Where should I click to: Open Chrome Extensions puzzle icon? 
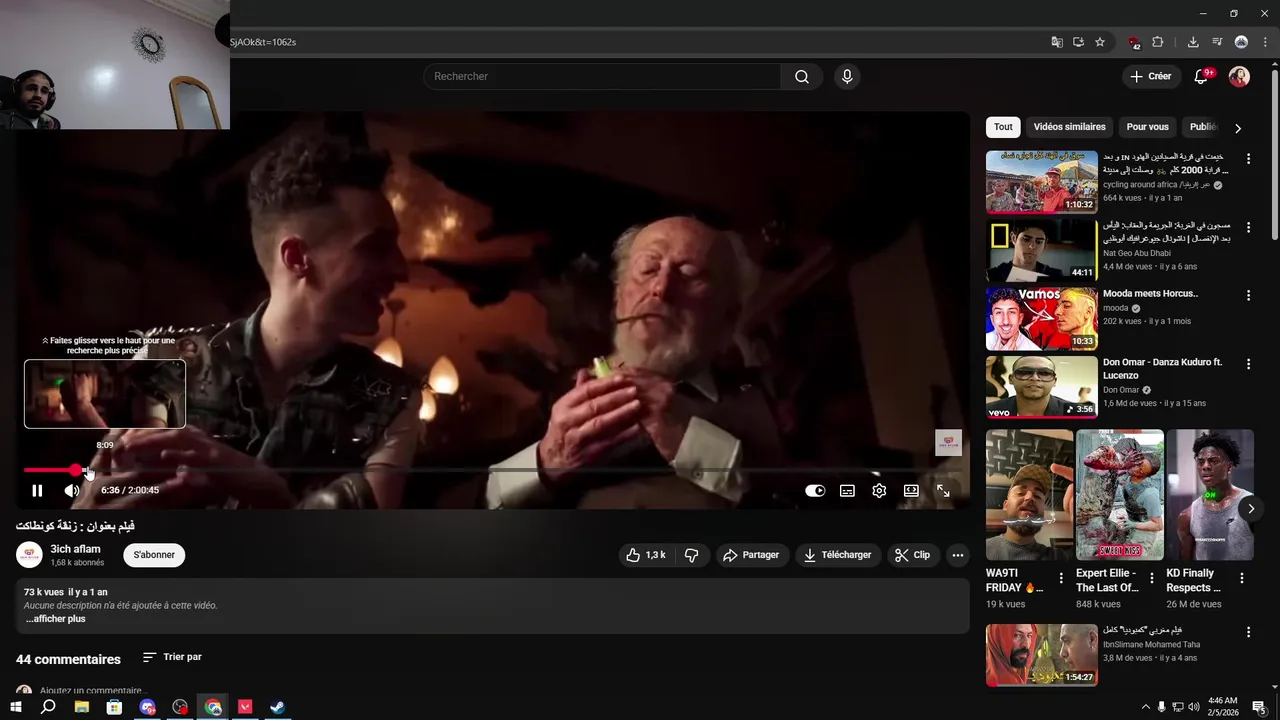pos(1158,42)
